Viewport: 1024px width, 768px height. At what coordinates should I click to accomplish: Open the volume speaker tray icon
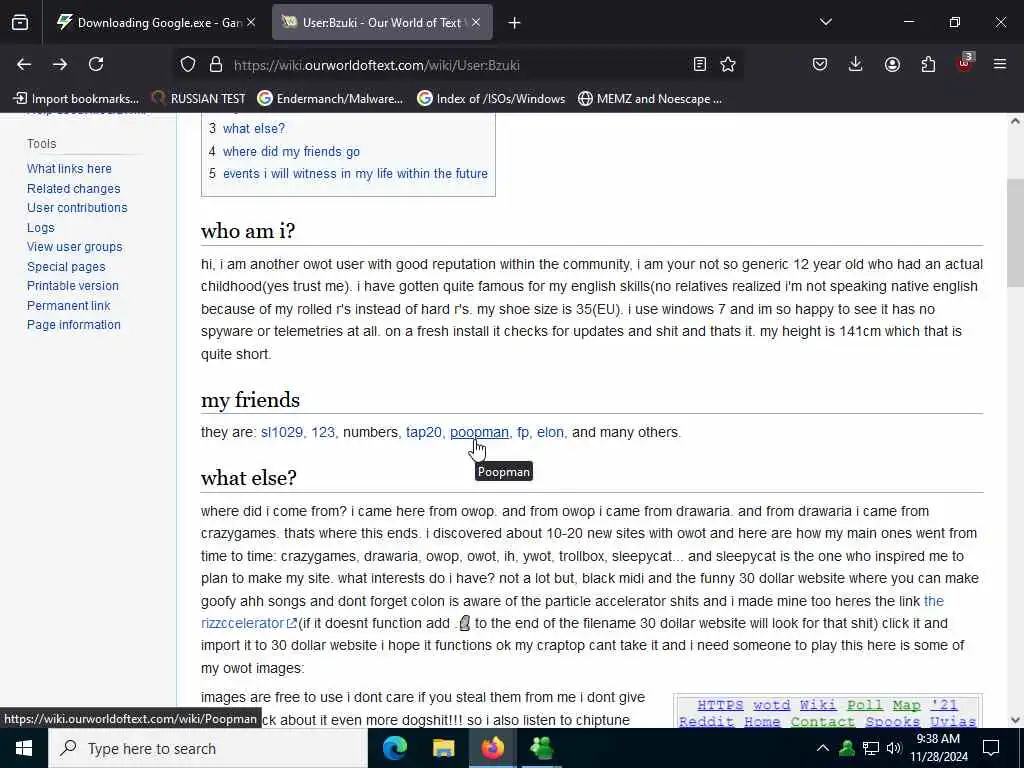(894, 748)
